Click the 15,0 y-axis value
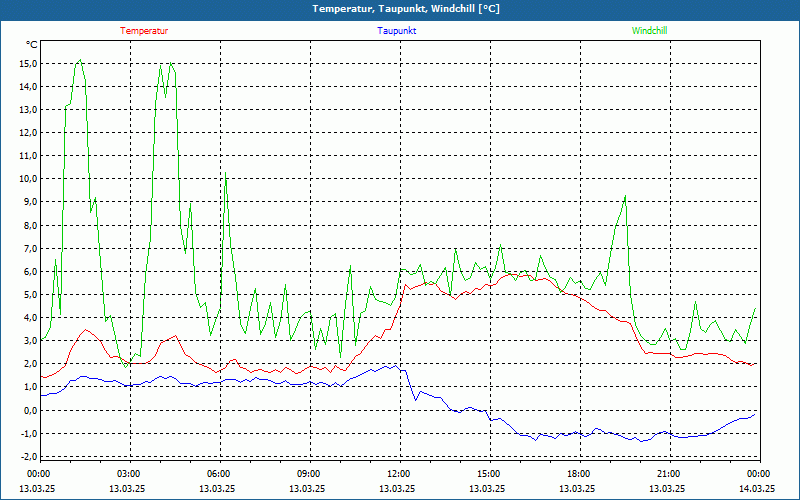This screenshot has width=800, height=500. (28, 64)
